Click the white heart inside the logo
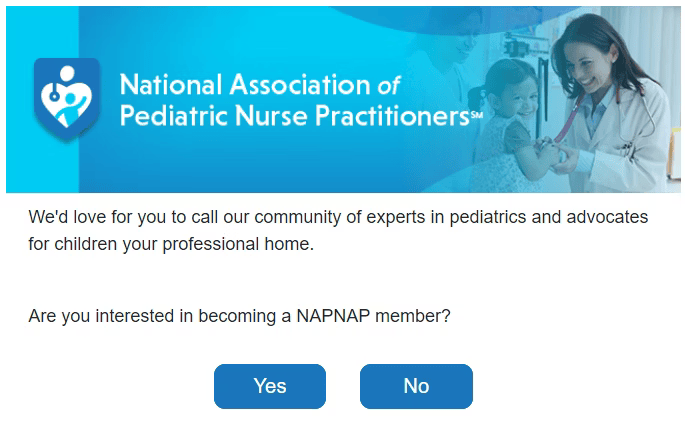This screenshot has width=685, height=431. pos(66,104)
